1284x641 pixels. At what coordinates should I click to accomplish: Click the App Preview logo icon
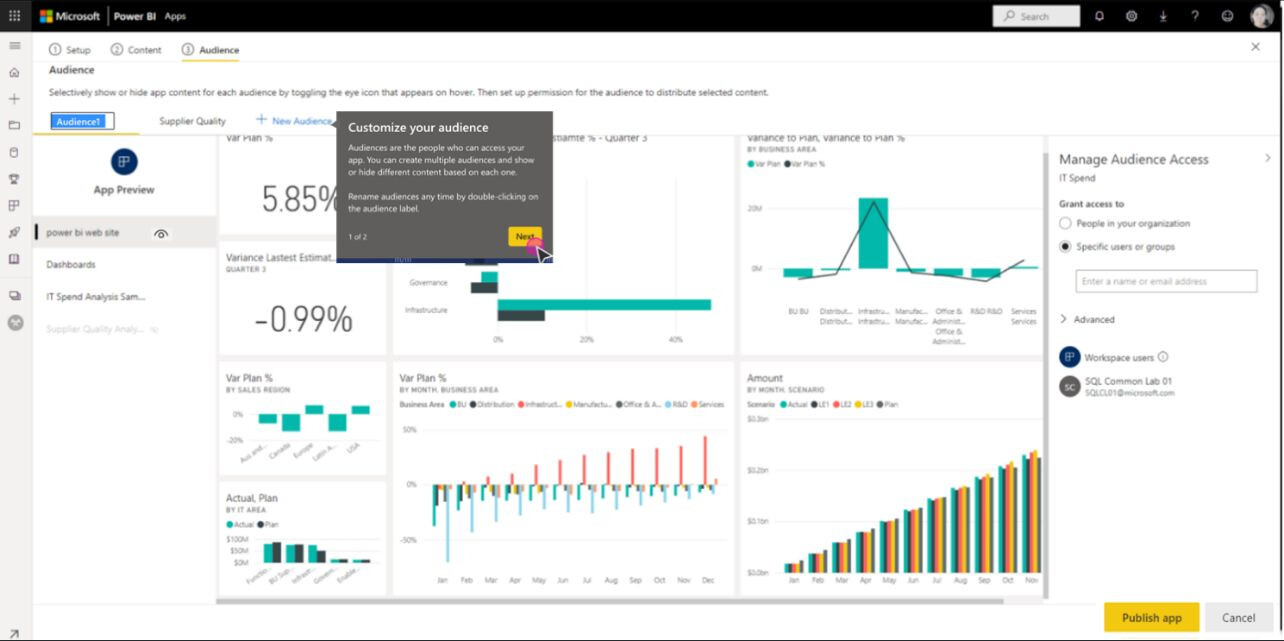coord(124,162)
